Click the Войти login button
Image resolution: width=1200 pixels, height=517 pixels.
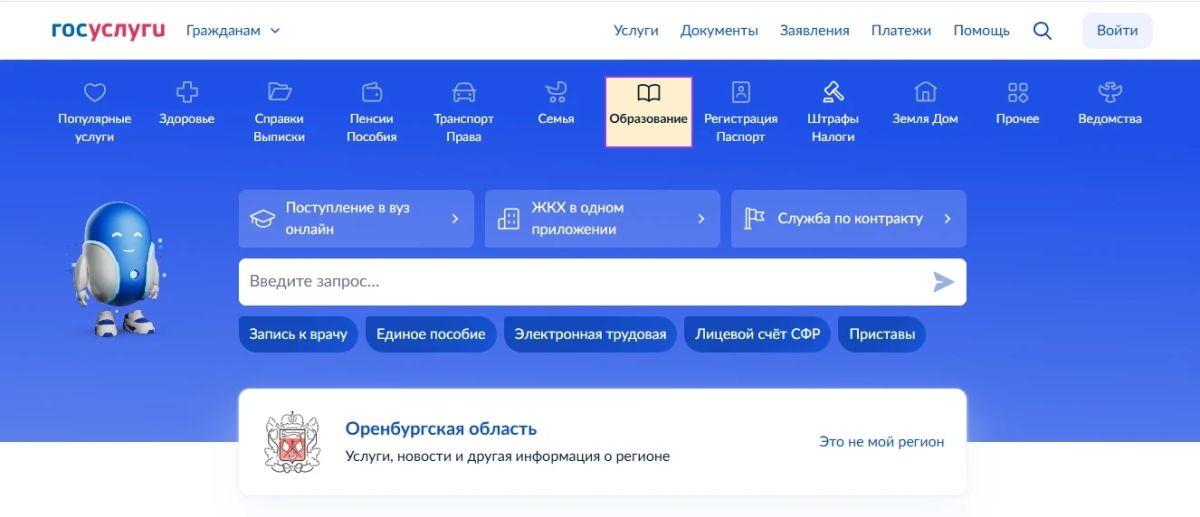[1117, 30]
